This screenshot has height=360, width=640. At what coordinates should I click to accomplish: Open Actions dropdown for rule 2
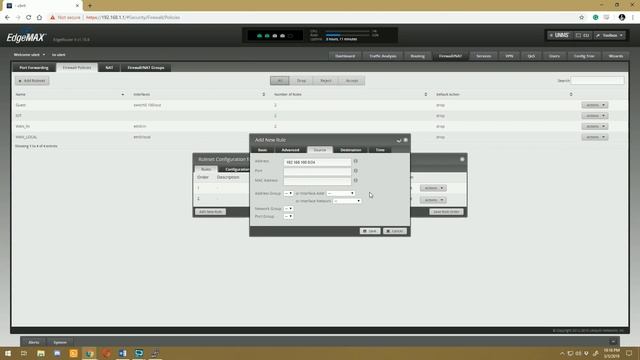433,200
